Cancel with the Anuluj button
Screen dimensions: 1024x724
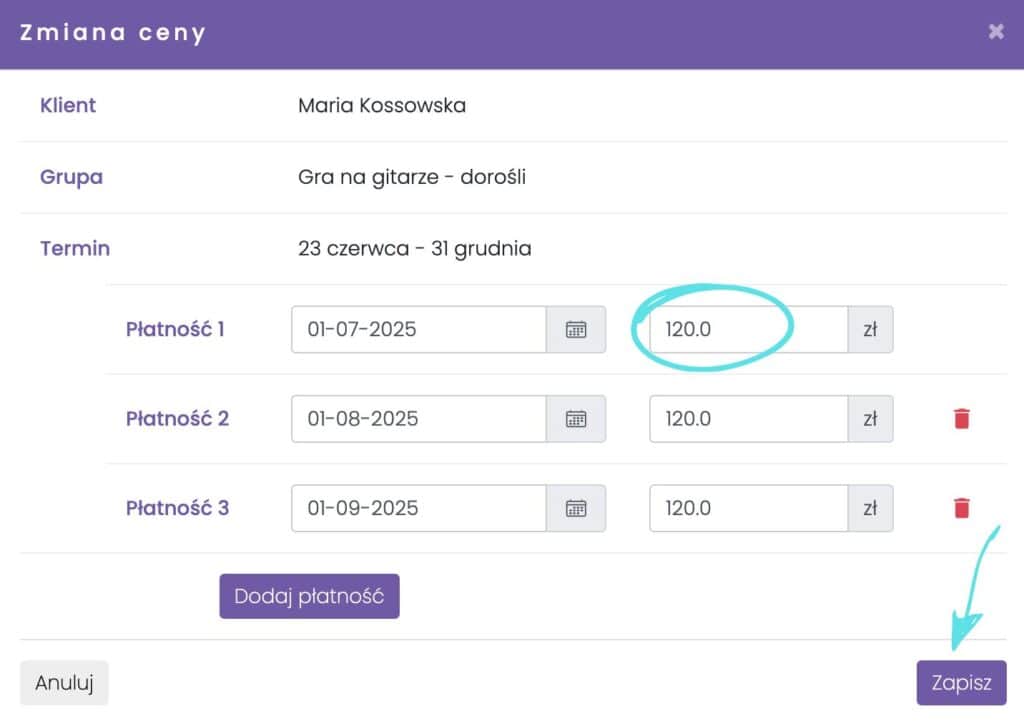click(x=64, y=684)
